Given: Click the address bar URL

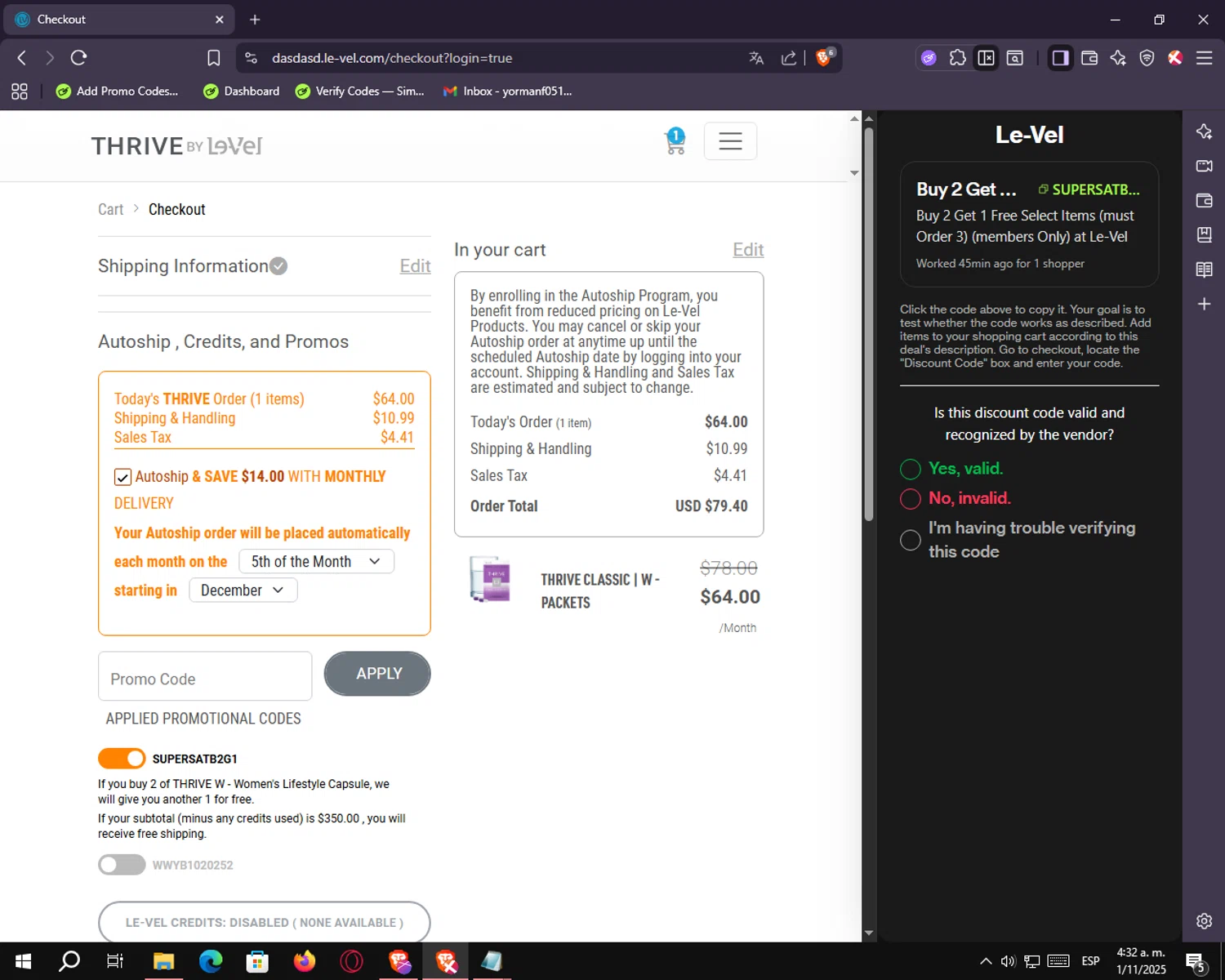Looking at the screenshot, I should 392,58.
